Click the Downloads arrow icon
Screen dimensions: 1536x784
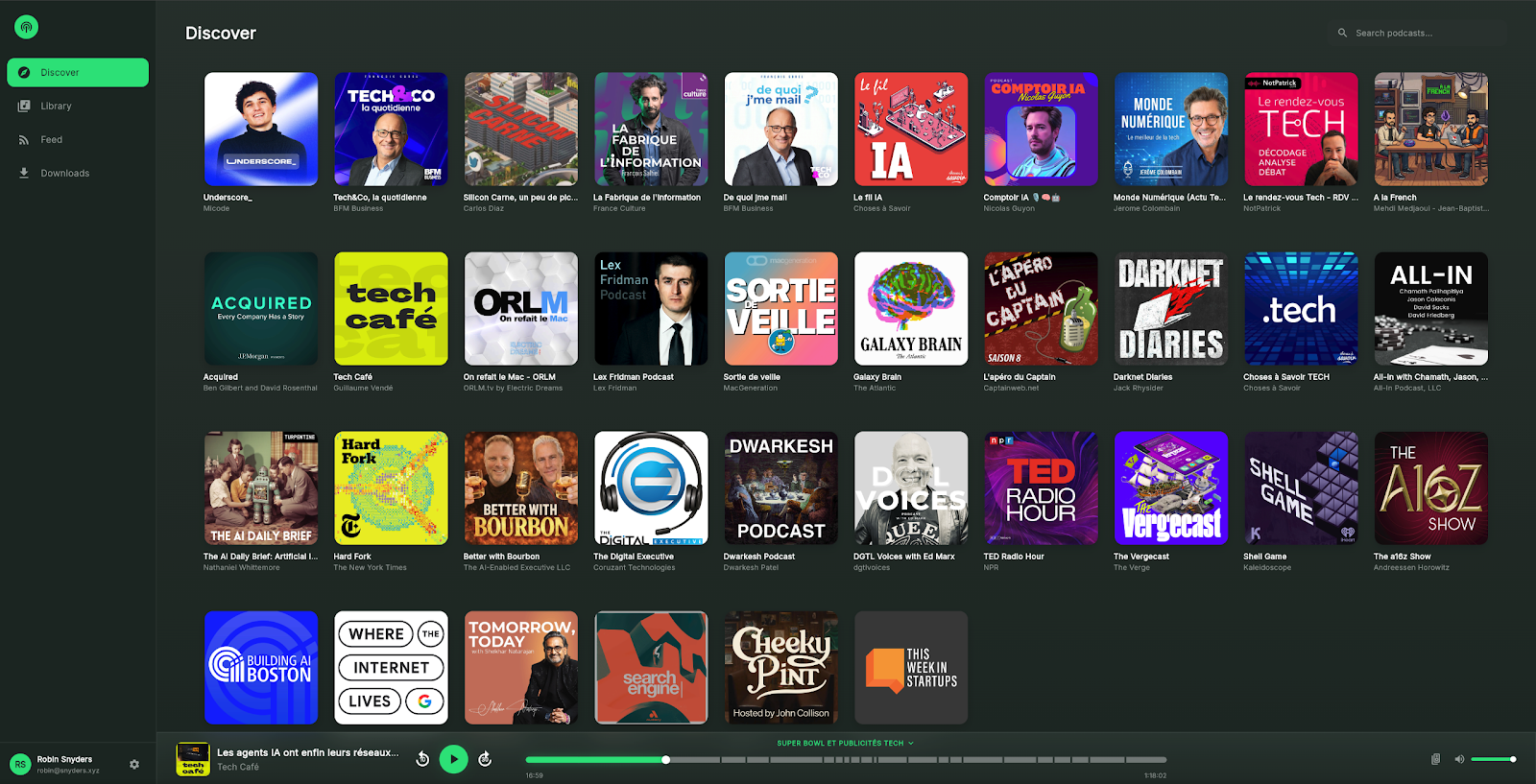point(24,173)
